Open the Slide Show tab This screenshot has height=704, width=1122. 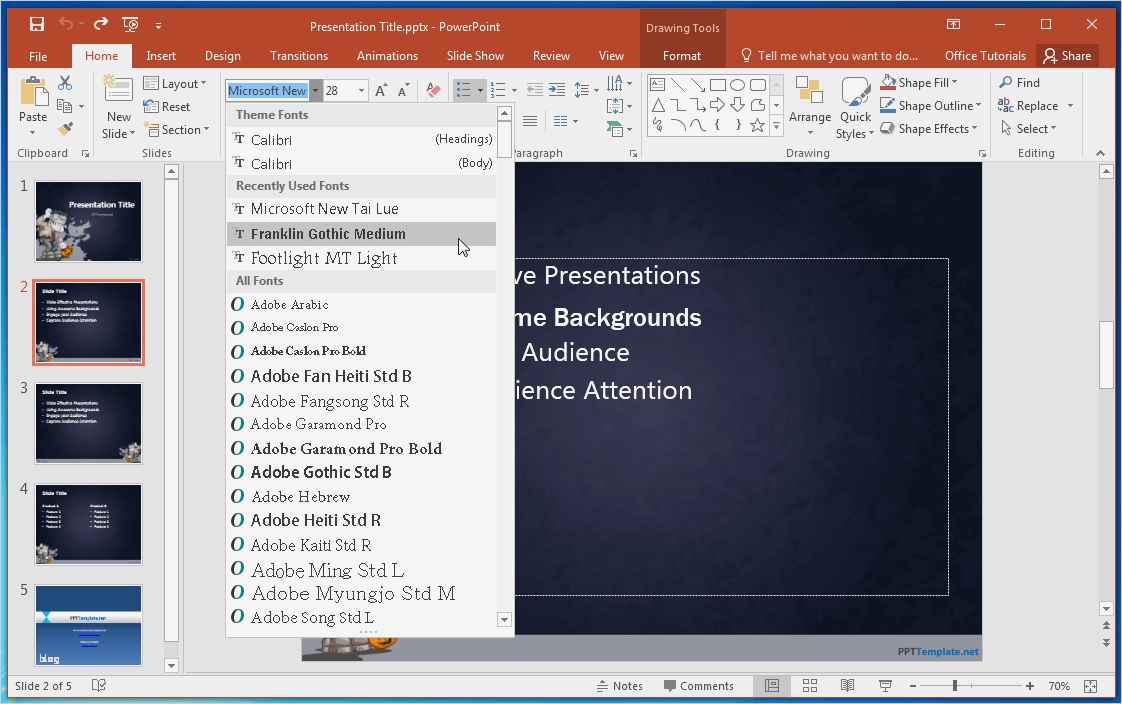pos(474,56)
